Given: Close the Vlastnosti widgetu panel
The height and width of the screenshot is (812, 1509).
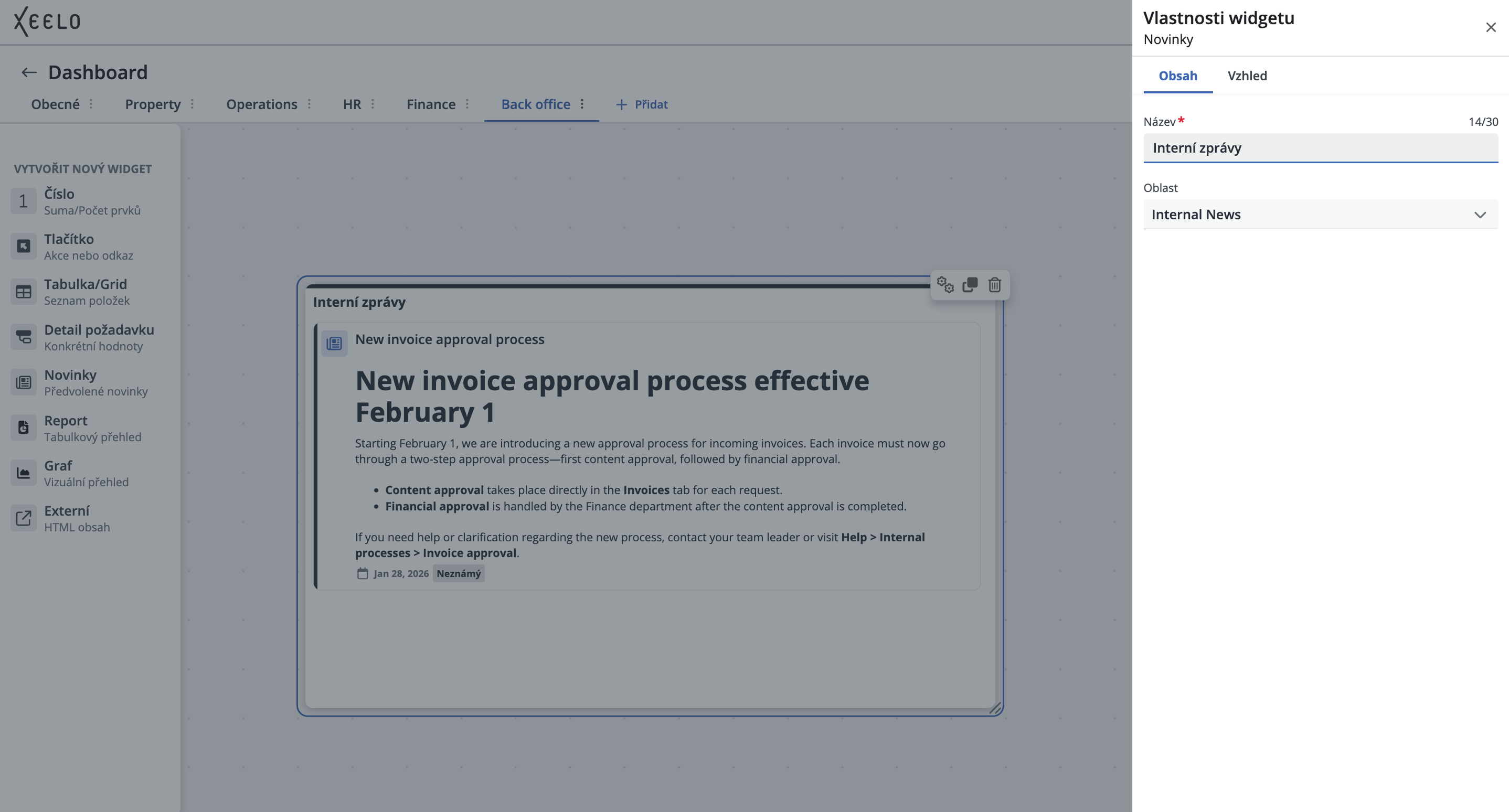Looking at the screenshot, I should pos(1491,27).
